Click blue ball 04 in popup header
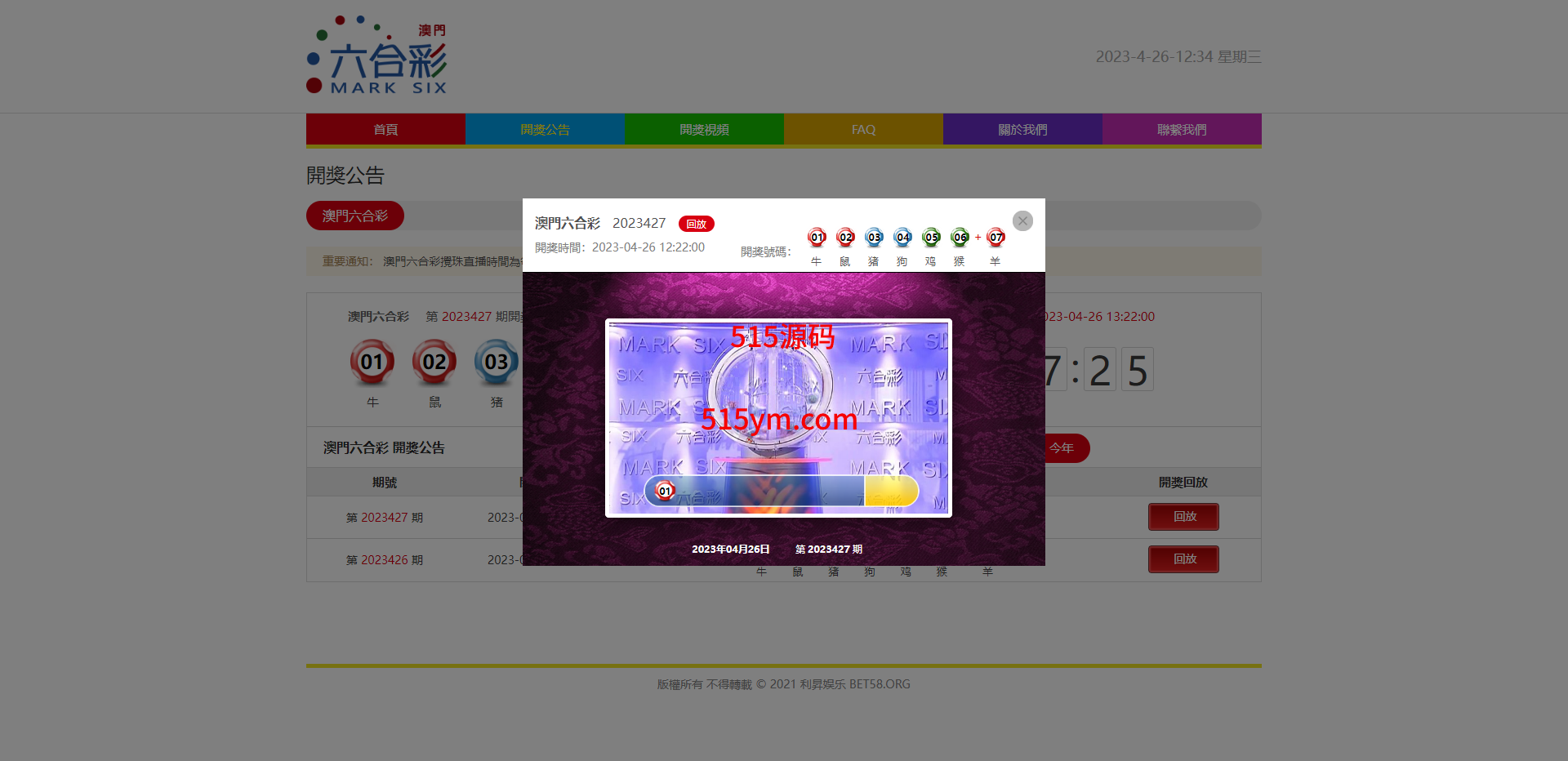The height and width of the screenshot is (761, 1568). click(902, 238)
